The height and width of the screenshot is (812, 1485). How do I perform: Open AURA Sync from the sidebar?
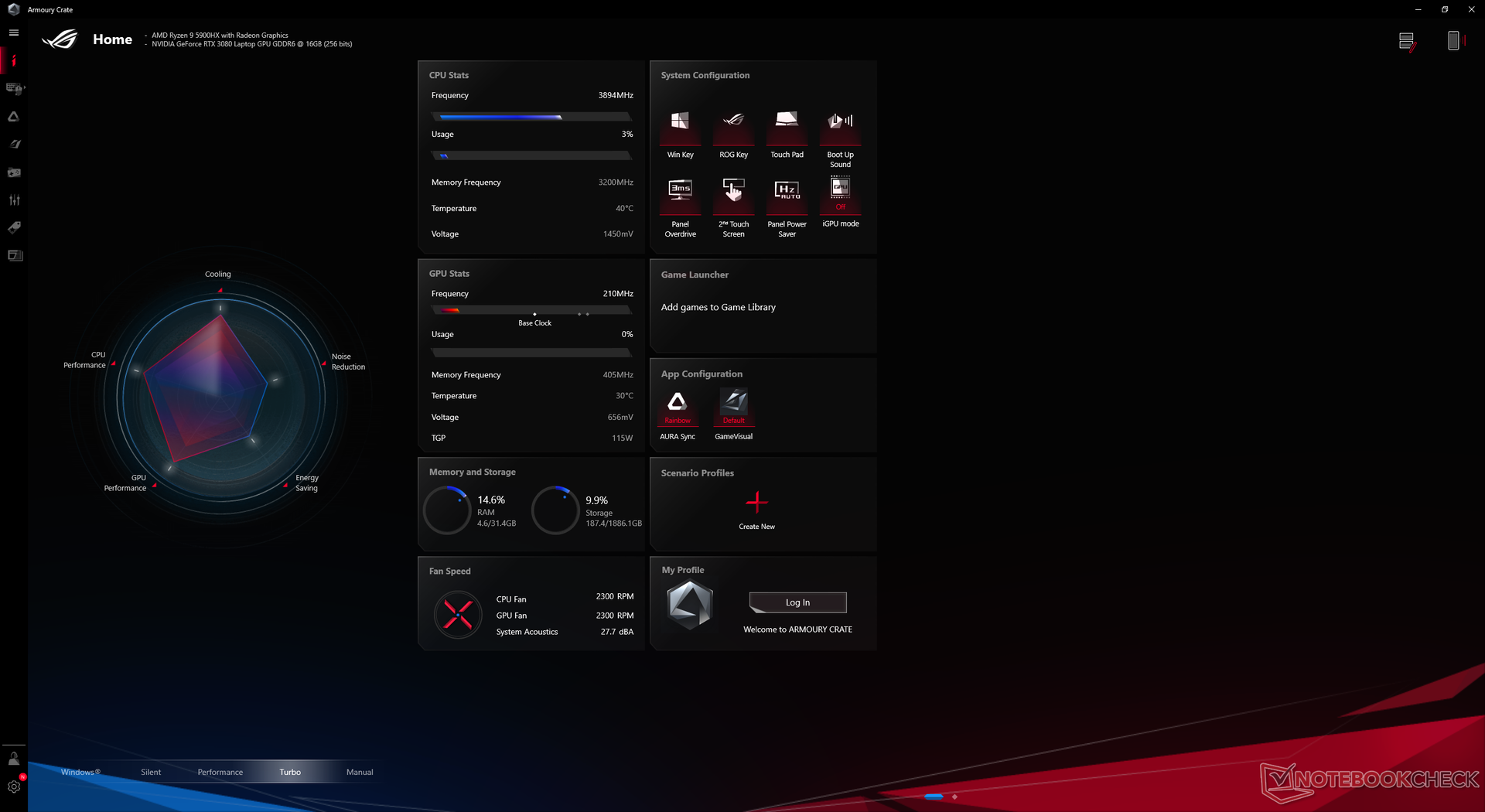(x=14, y=117)
